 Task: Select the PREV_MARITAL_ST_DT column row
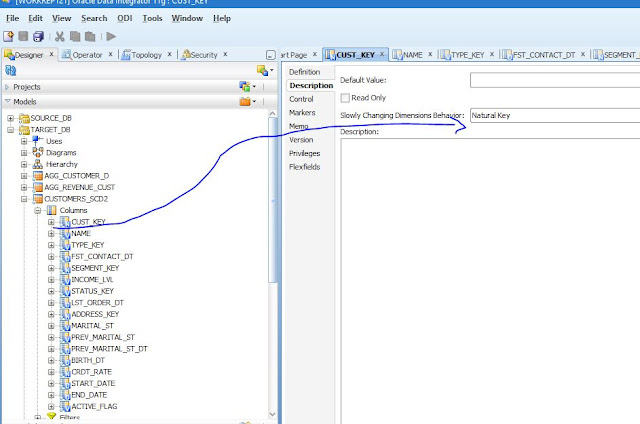[109, 349]
